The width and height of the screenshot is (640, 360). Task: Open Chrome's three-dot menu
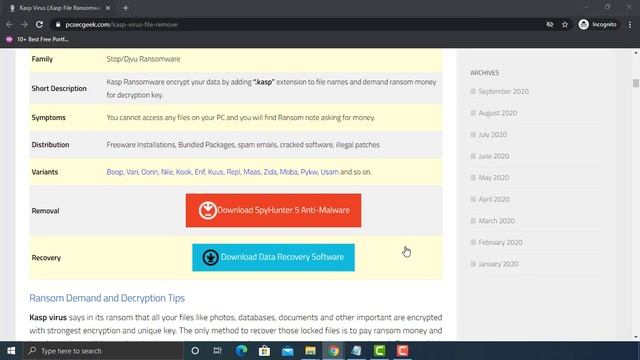coord(630,24)
